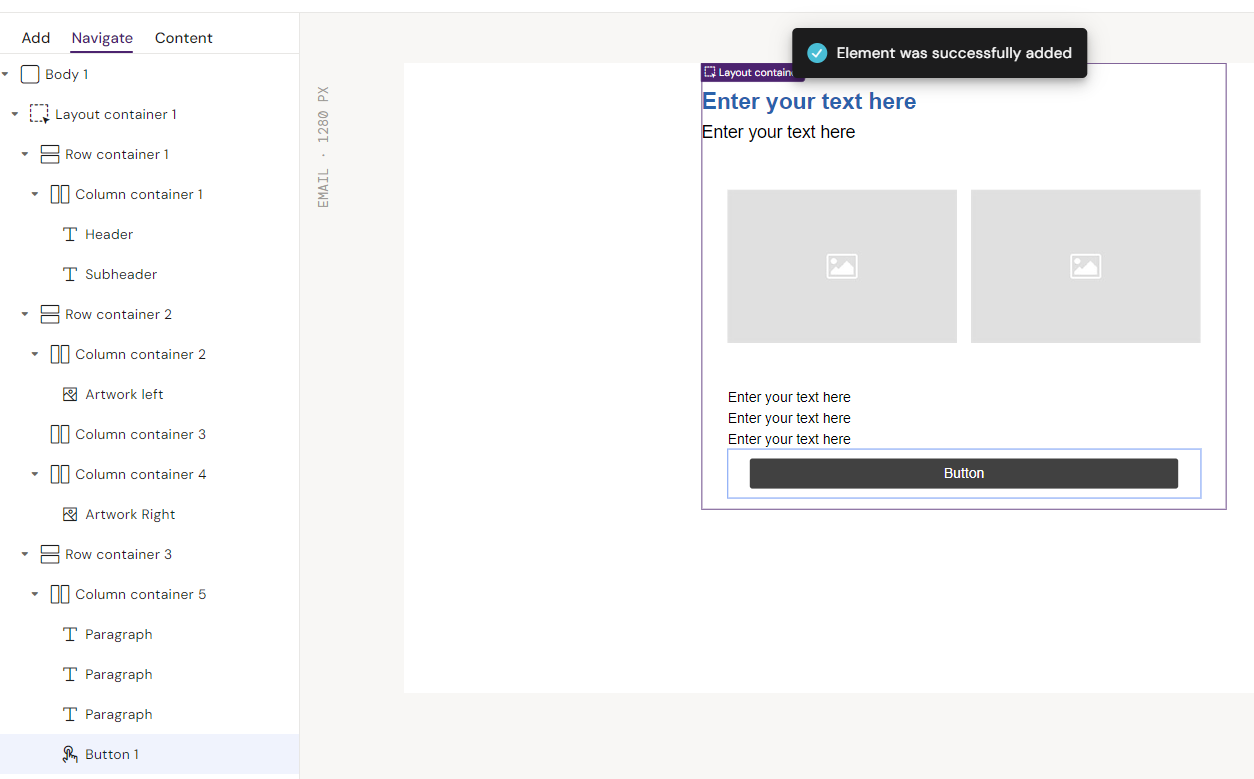Click the Row container 1 icon
This screenshot has height=779, width=1254.
[50, 154]
